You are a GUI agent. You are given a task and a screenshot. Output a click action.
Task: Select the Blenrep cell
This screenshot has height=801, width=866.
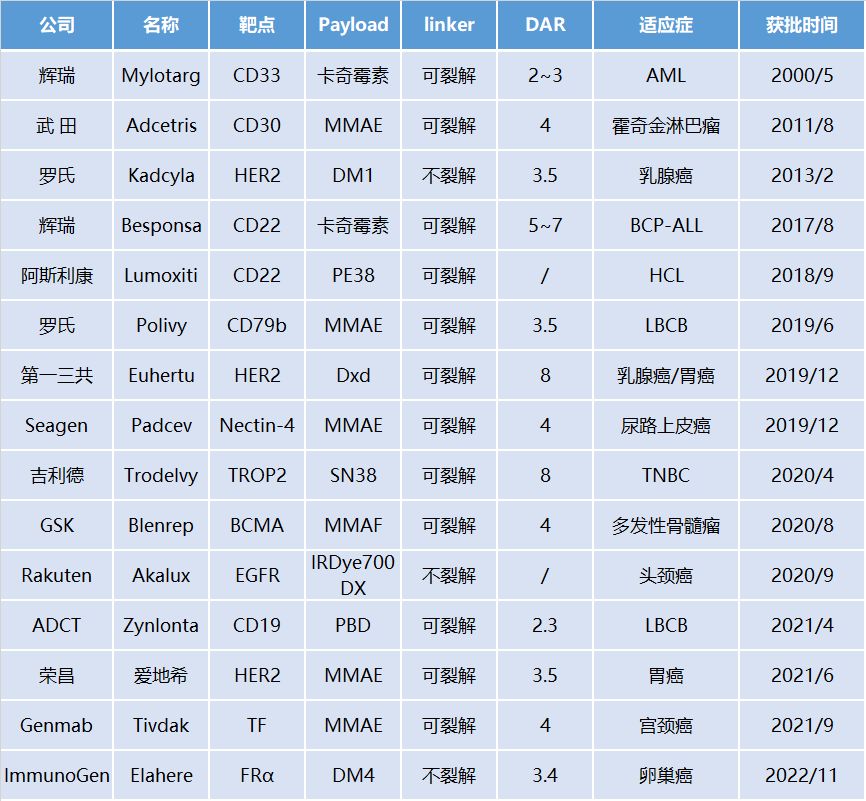[161, 525]
